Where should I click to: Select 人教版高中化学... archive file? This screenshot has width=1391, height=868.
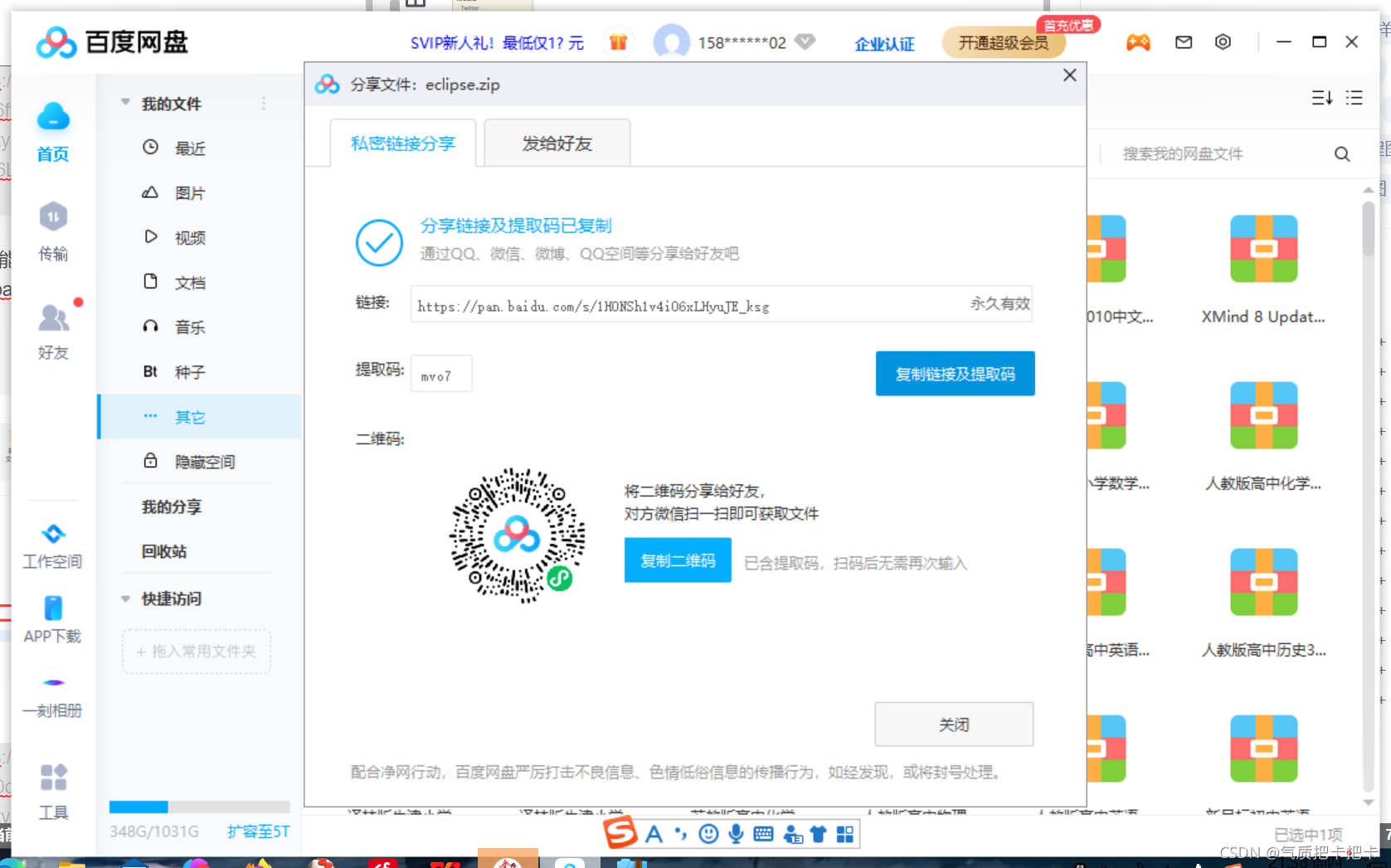click(1263, 436)
